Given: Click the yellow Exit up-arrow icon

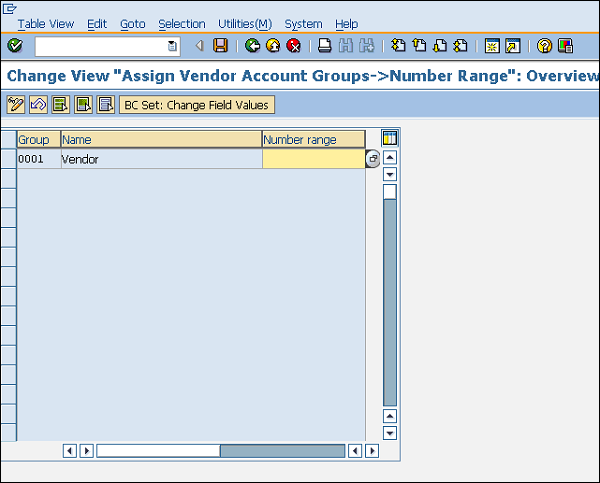Looking at the screenshot, I should [273, 46].
